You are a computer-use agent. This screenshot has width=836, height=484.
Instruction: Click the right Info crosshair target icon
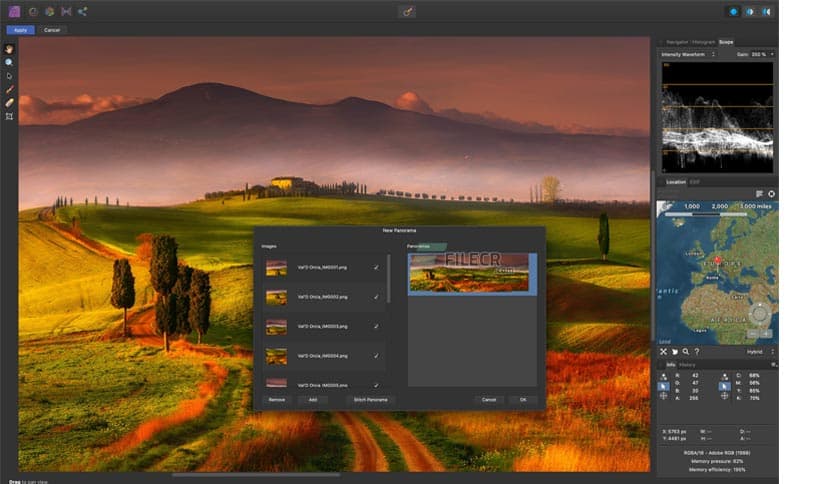[724, 396]
